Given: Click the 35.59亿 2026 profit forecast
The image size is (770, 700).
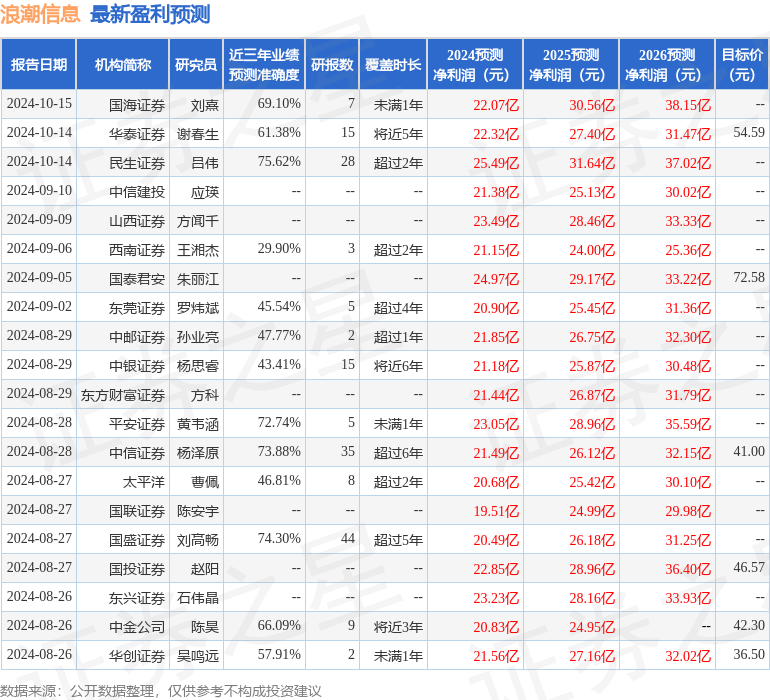Looking at the screenshot, I should (x=688, y=424).
